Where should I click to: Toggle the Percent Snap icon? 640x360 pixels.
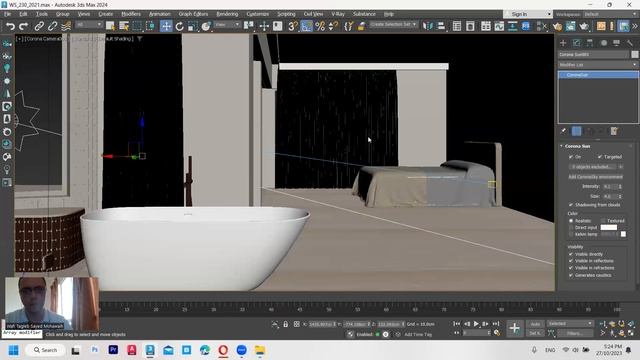[x=320, y=26]
